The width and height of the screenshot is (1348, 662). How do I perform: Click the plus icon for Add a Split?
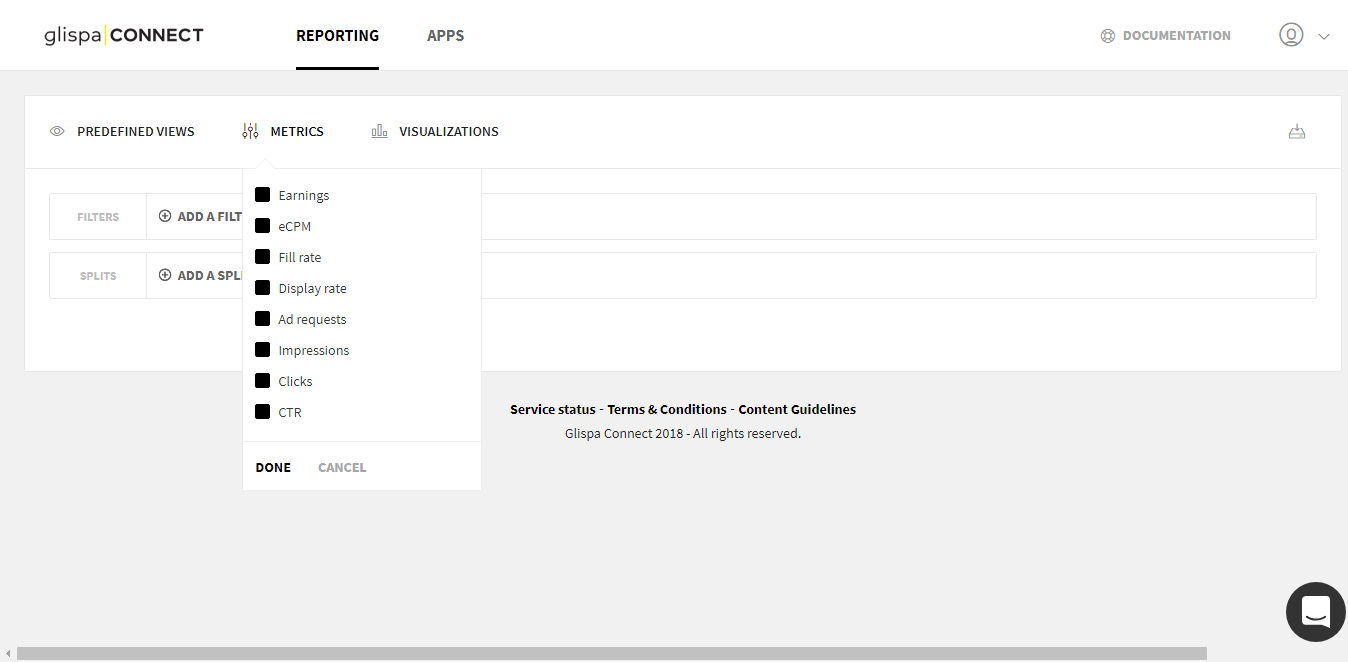point(165,275)
